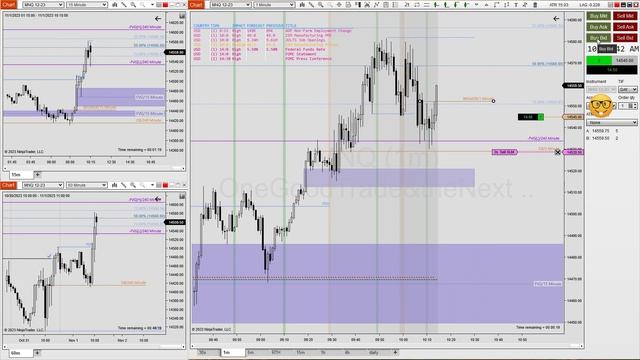
Task: Click the back arrow in bottom-left chart
Action: coord(158,199)
